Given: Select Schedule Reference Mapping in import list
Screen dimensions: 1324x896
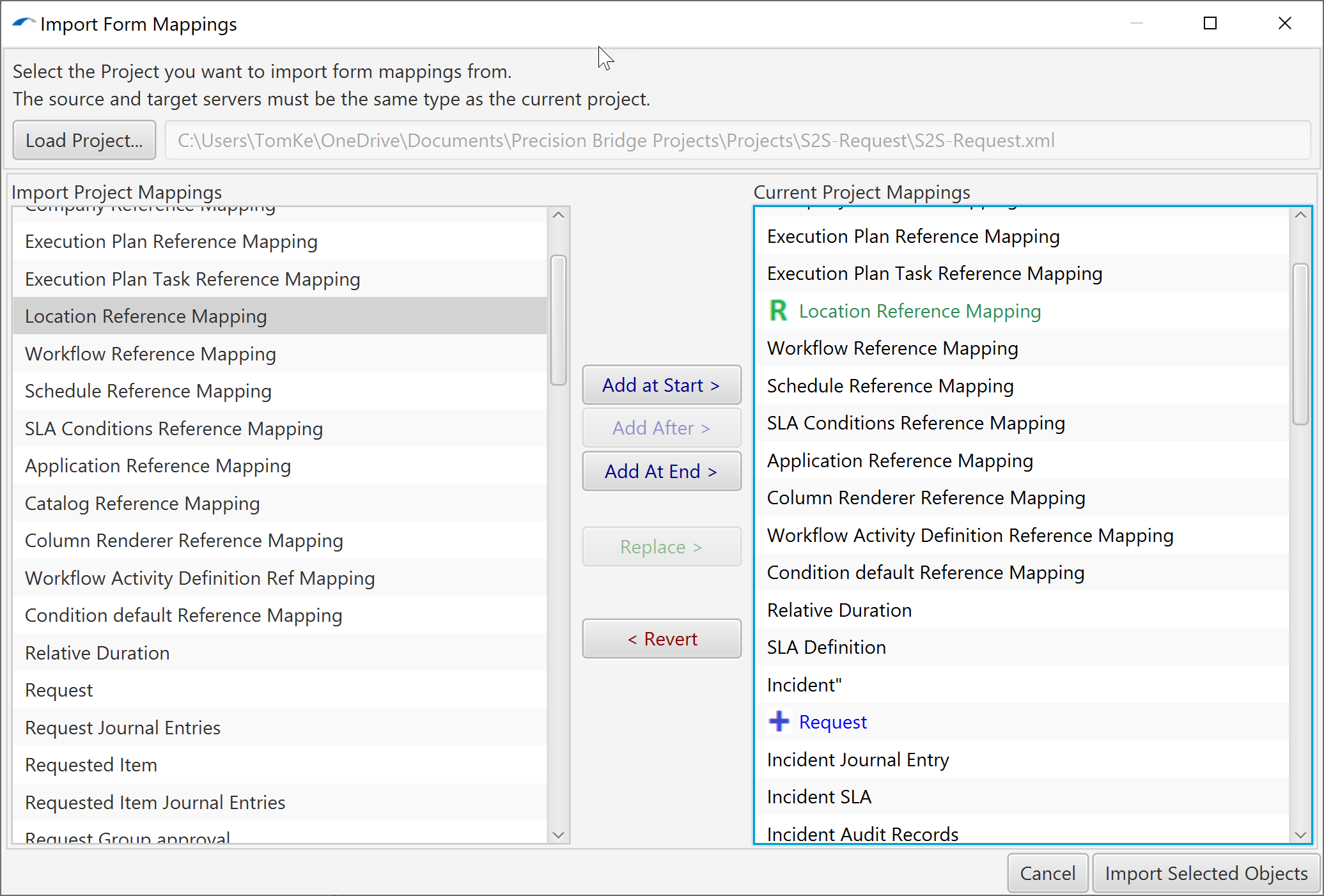Looking at the screenshot, I should (280, 390).
